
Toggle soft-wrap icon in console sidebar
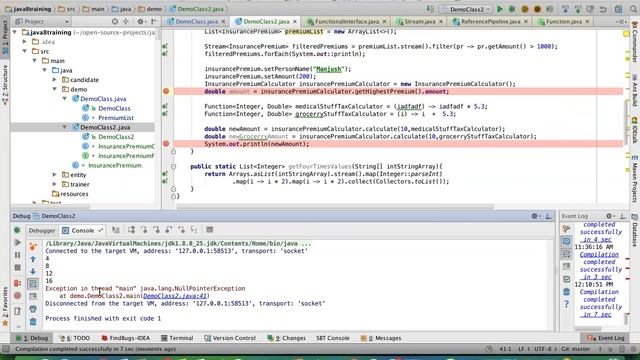33,284
